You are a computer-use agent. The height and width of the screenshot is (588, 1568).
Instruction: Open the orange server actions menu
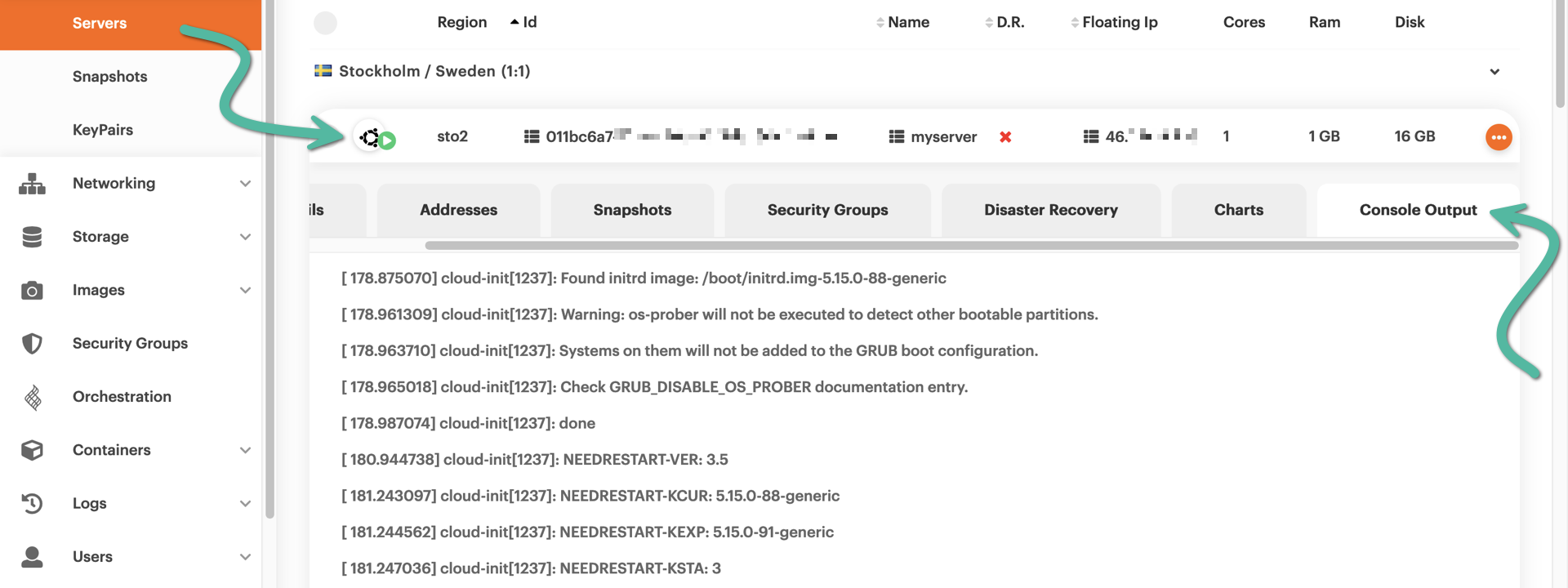(1498, 137)
